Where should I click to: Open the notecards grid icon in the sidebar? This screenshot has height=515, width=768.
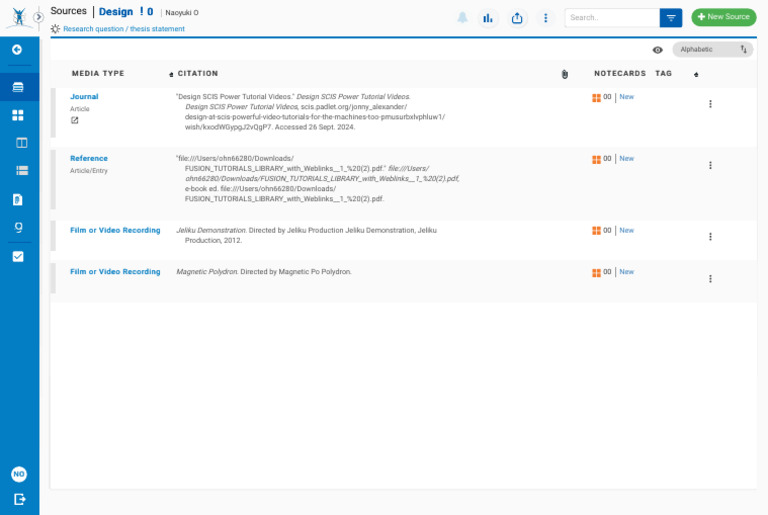[x=18, y=115]
